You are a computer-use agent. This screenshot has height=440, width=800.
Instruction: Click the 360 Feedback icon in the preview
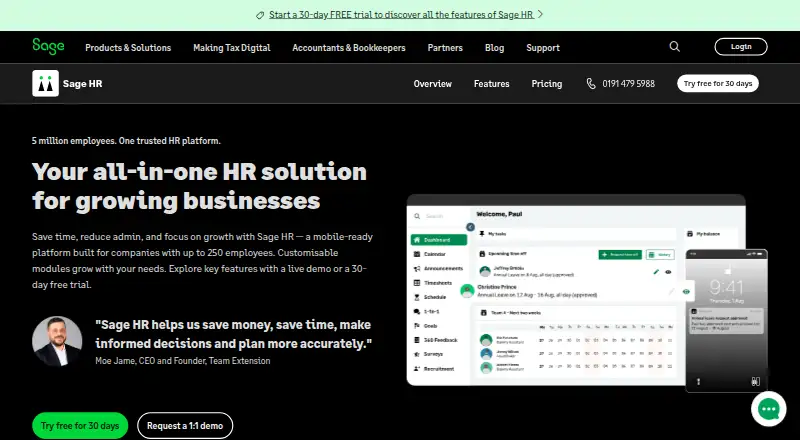[417, 340]
